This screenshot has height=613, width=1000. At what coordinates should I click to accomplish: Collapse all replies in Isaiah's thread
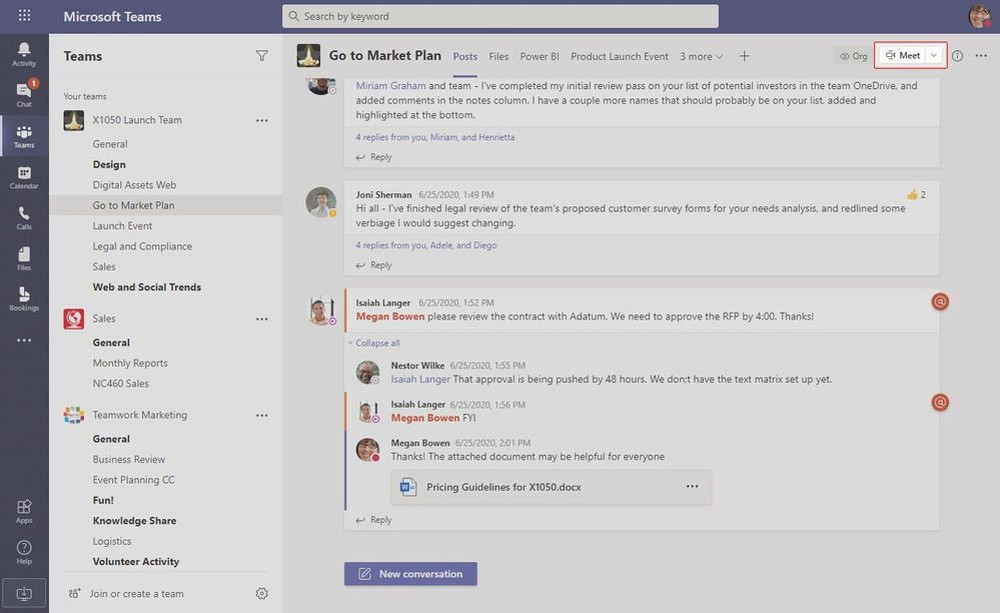[377, 343]
